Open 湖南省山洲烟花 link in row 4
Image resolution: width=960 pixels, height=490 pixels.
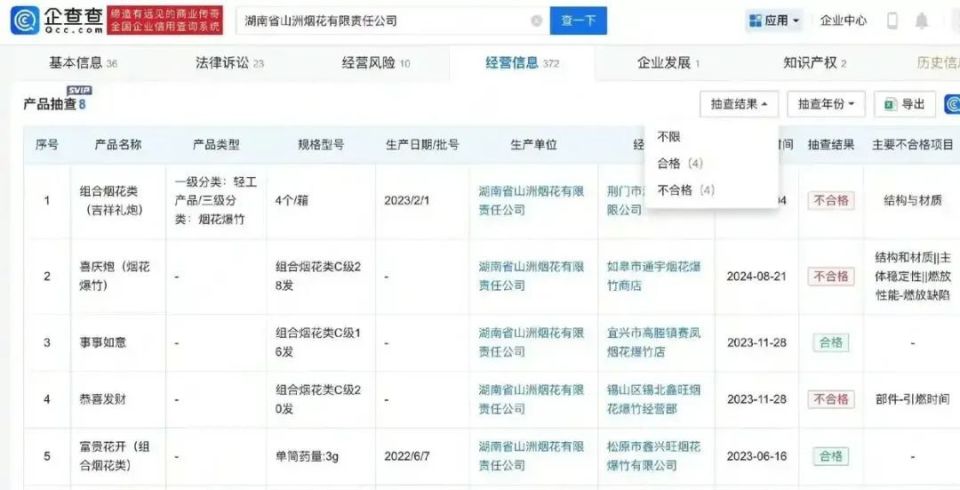[531, 399]
